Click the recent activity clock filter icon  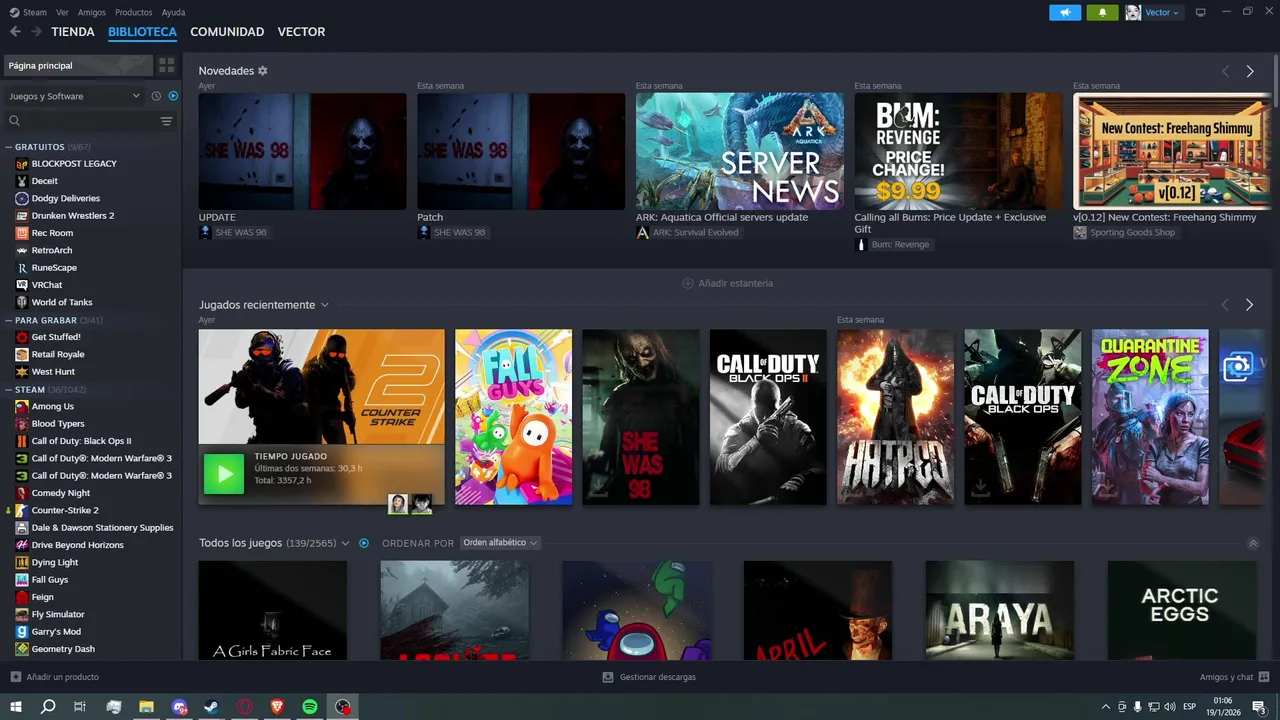click(156, 96)
